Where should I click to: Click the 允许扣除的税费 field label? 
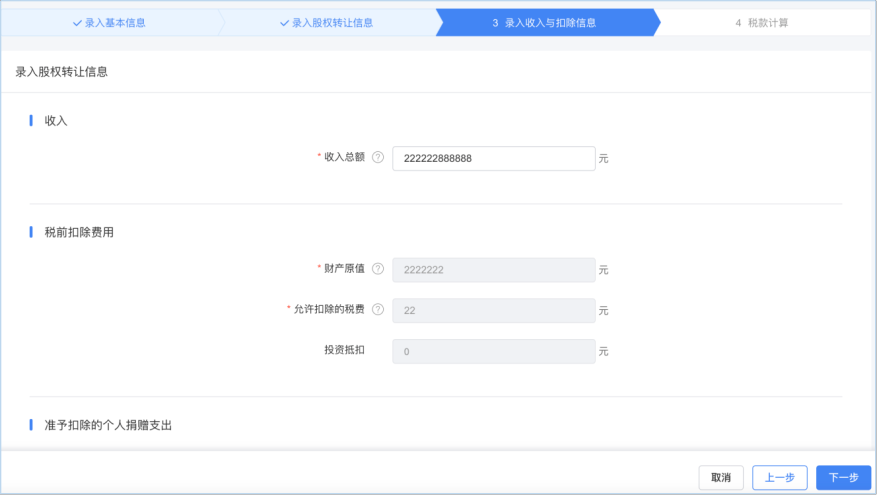coord(329,309)
